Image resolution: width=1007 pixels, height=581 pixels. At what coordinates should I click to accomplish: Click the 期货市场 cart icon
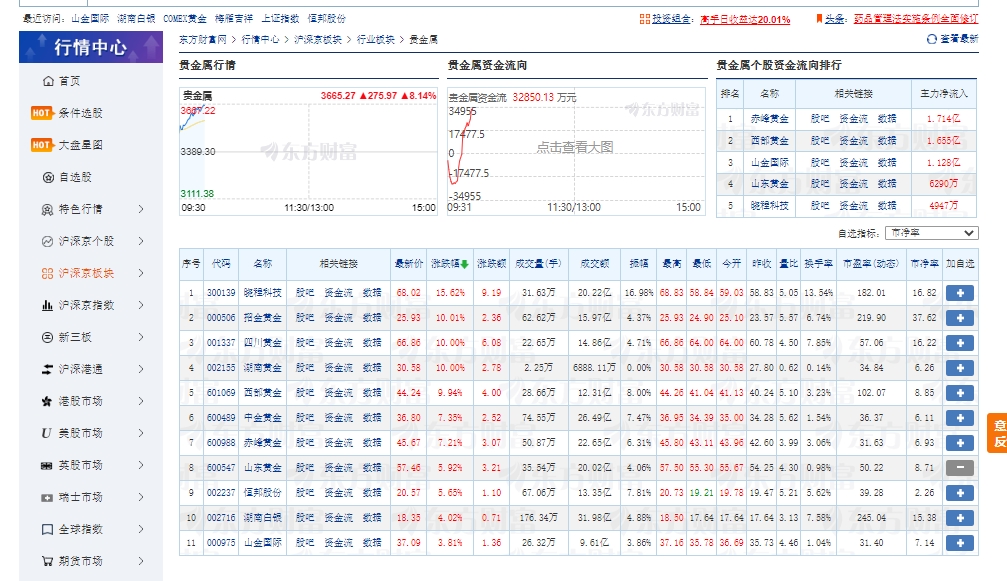48,561
